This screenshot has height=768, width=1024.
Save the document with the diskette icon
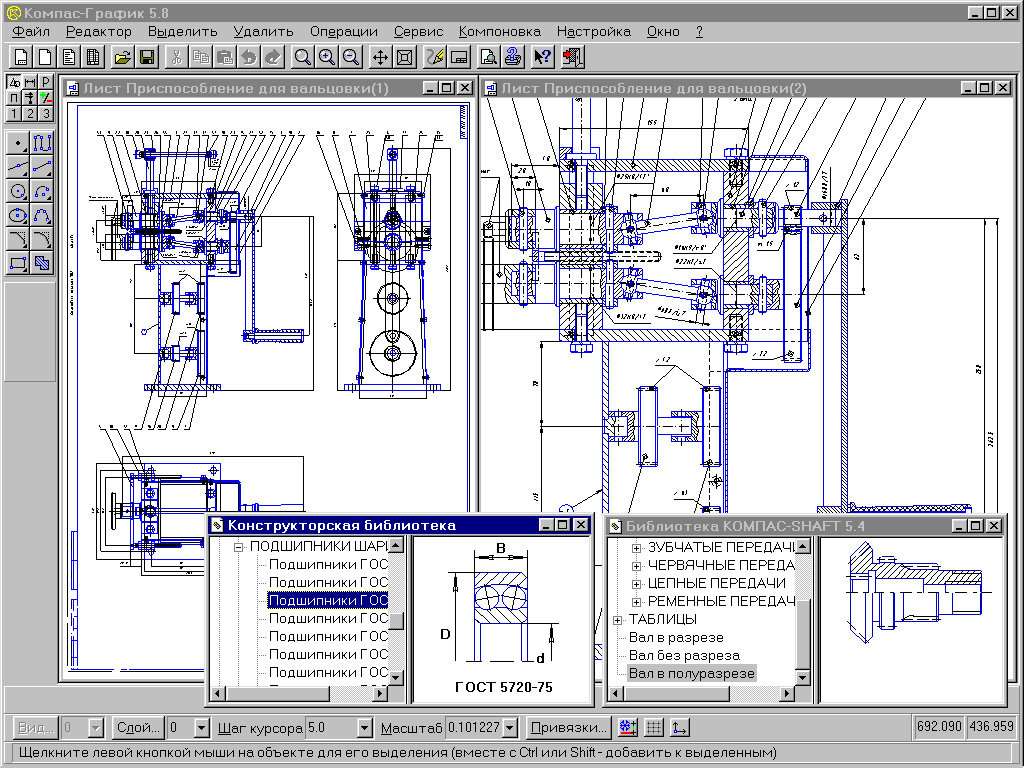147,57
